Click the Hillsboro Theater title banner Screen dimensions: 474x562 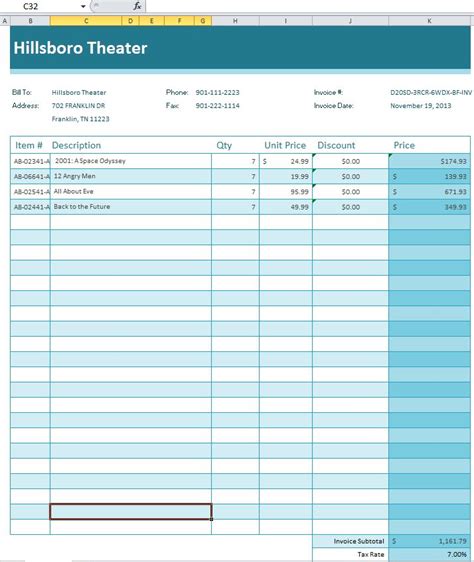pyautogui.click(x=240, y=48)
